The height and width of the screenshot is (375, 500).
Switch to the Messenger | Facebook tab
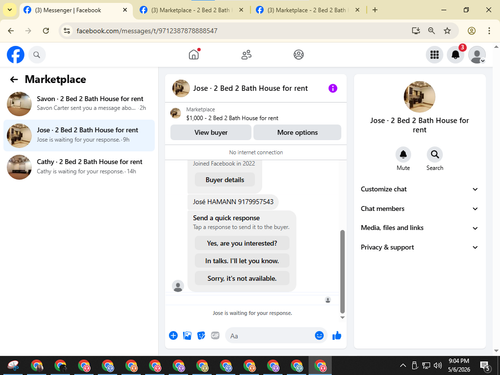pyautogui.click(x=75, y=10)
